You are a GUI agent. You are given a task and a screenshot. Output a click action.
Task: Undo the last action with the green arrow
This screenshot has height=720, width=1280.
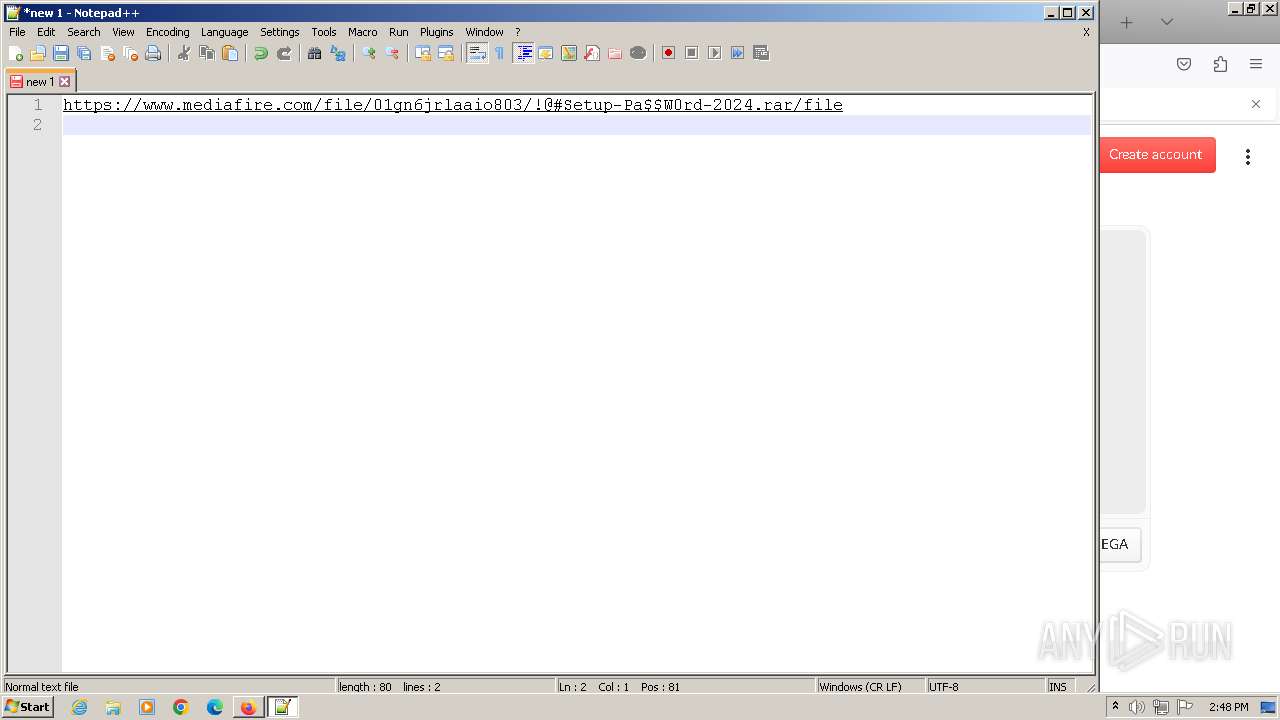pyautogui.click(x=261, y=53)
